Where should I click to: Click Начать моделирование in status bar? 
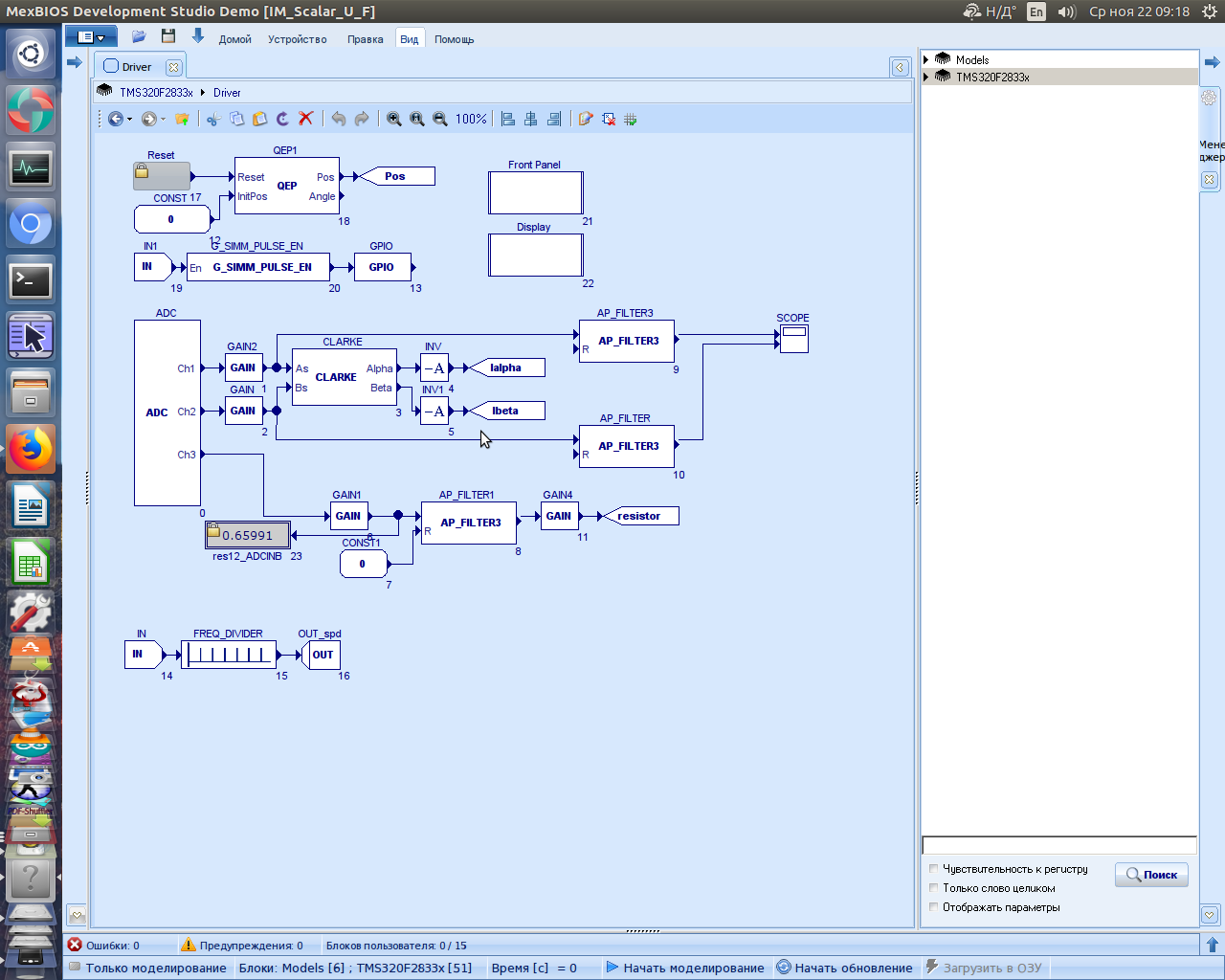pyautogui.click(x=685, y=968)
